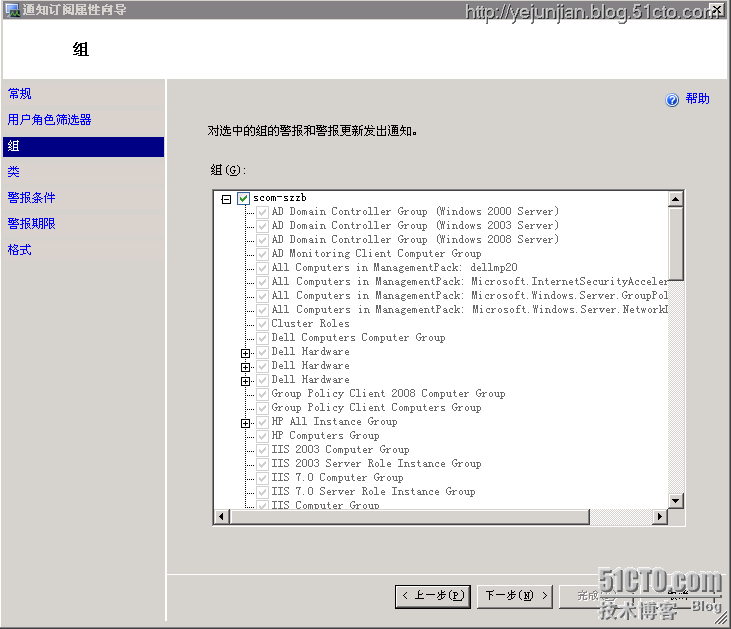Select Group Policy Client Computers Group row
The height and width of the screenshot is (629, 731).
376,408
